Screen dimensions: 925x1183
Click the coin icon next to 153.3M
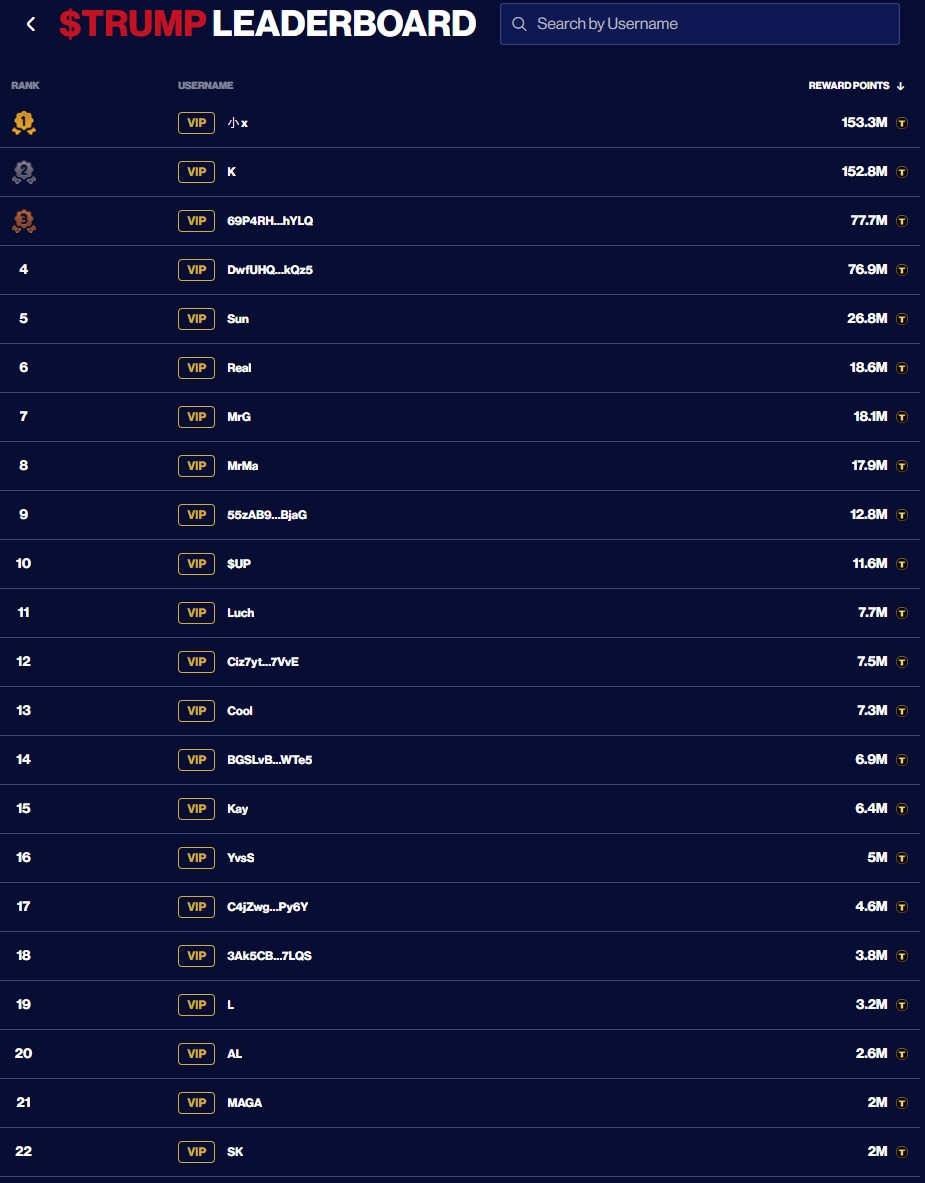[x=902, y=123]
